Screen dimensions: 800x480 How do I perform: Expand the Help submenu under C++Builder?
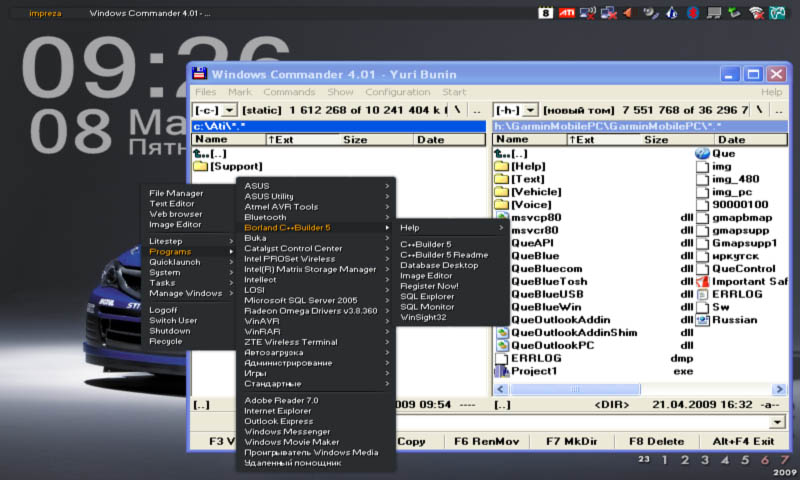450,227
